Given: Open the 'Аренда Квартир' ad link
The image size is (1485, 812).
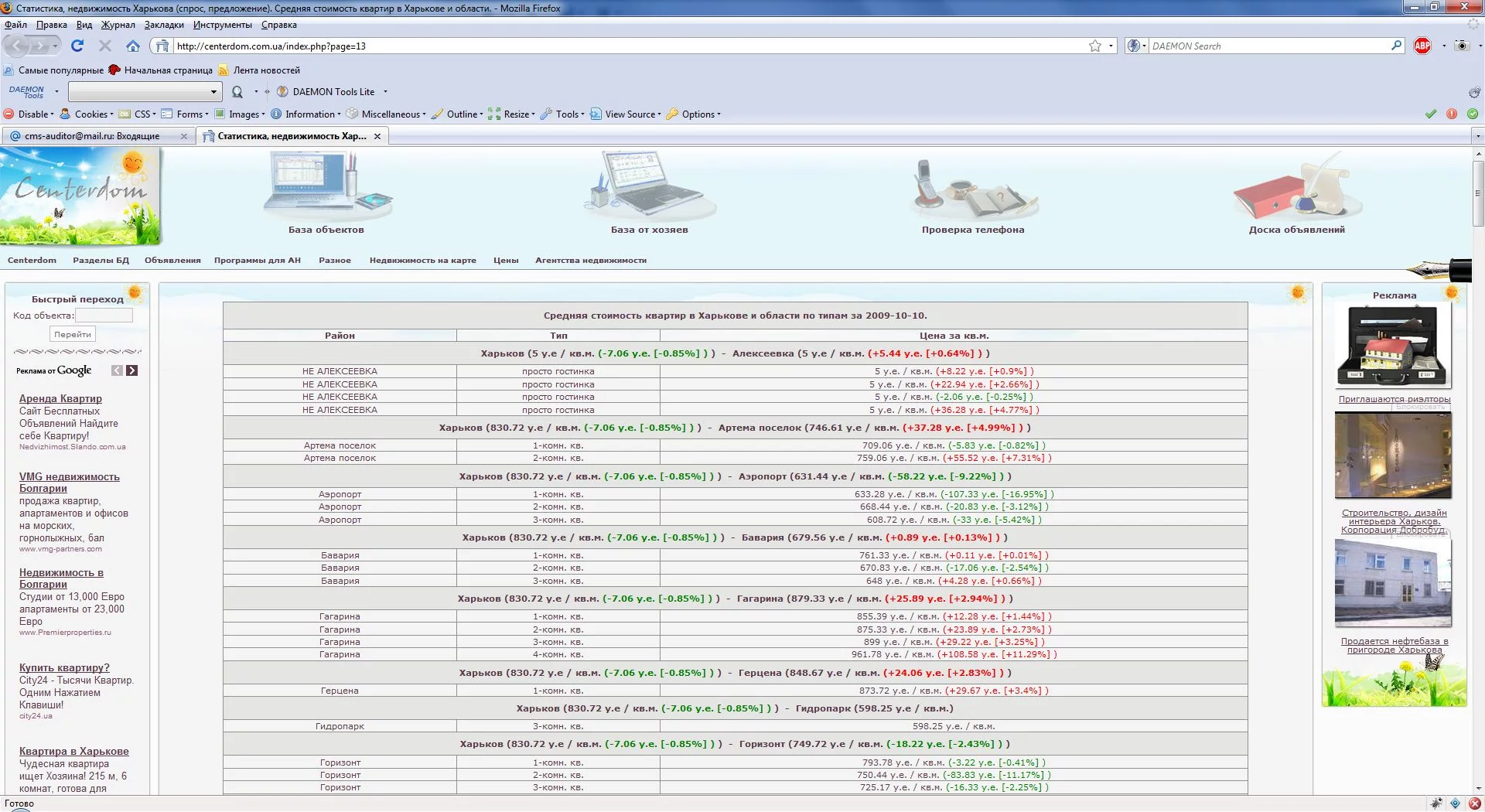Looking at the screenshot, I should 60,399.
